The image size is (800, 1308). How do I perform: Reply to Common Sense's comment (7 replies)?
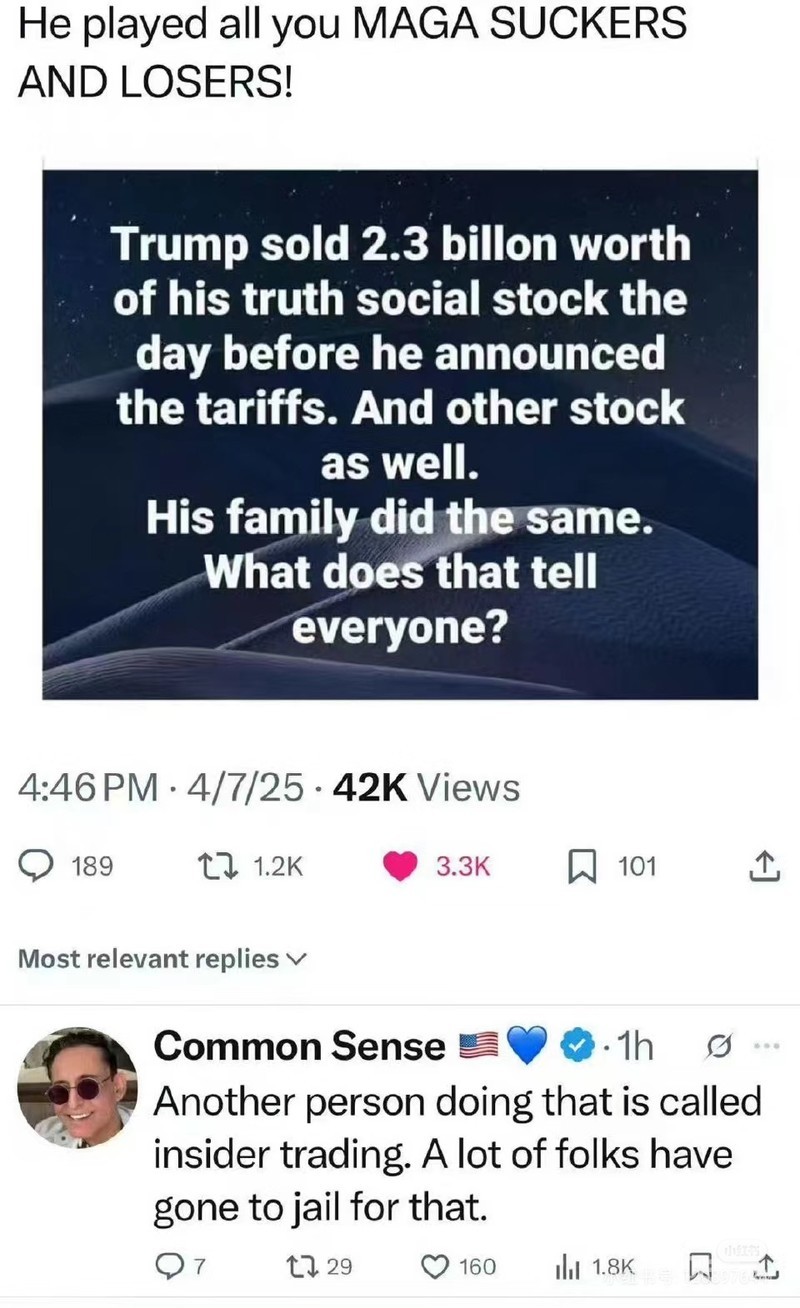[x=166, y=1267]
